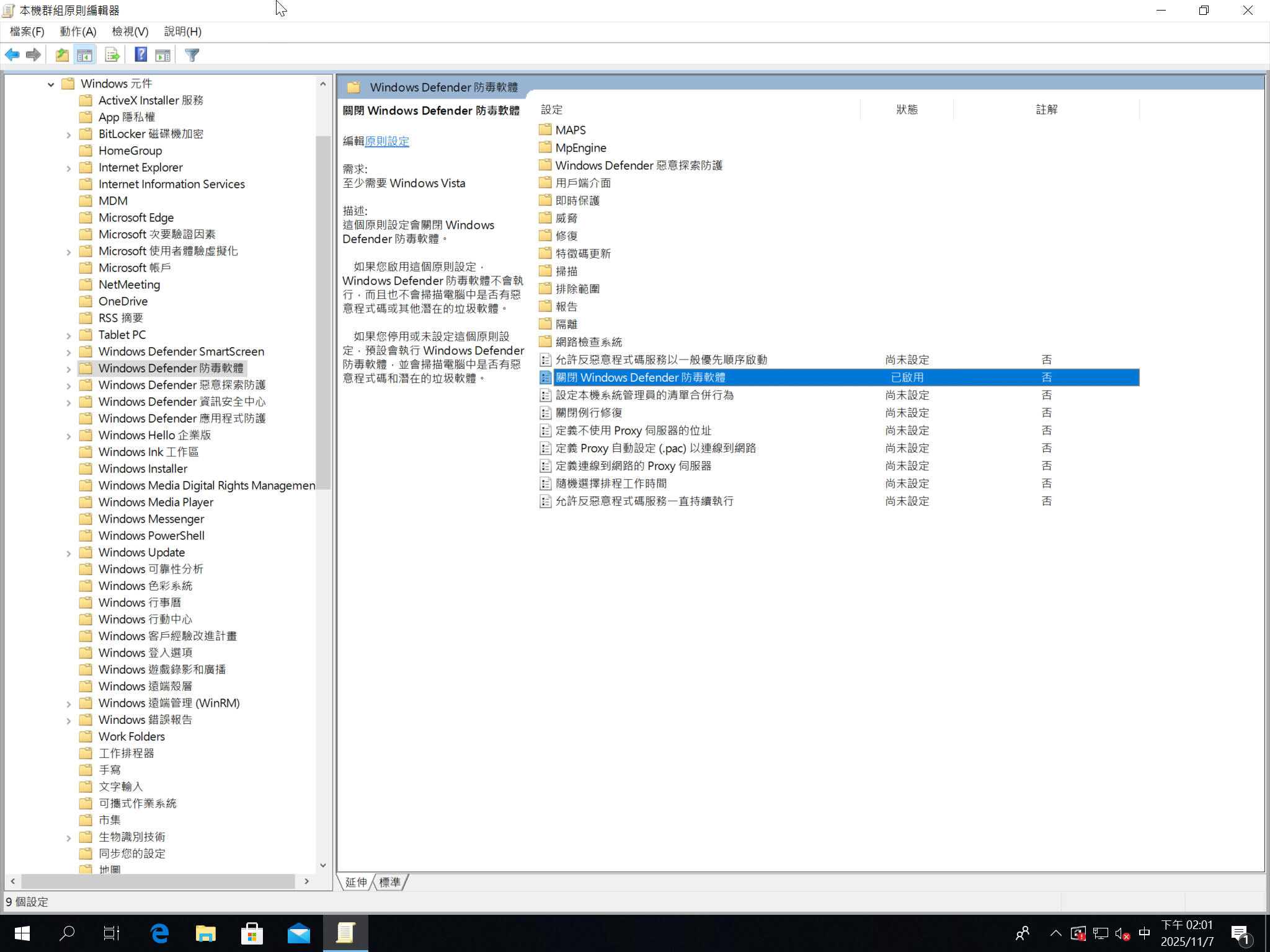Switch to the 標準 tab
Image resolution: width=1270 pixels, height=952 pixels.
point(389,882)
